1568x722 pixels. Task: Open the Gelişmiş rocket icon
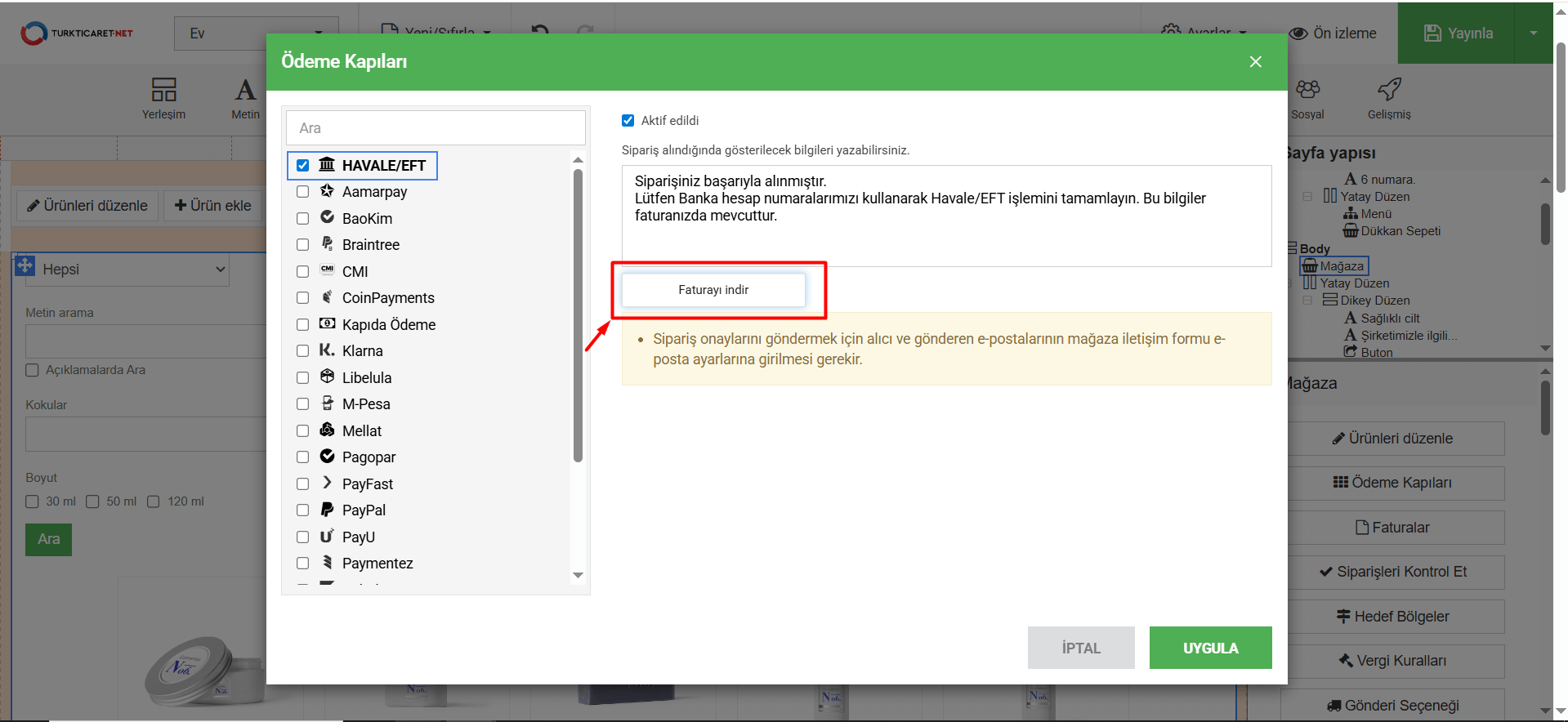(x=1389, y=90)
